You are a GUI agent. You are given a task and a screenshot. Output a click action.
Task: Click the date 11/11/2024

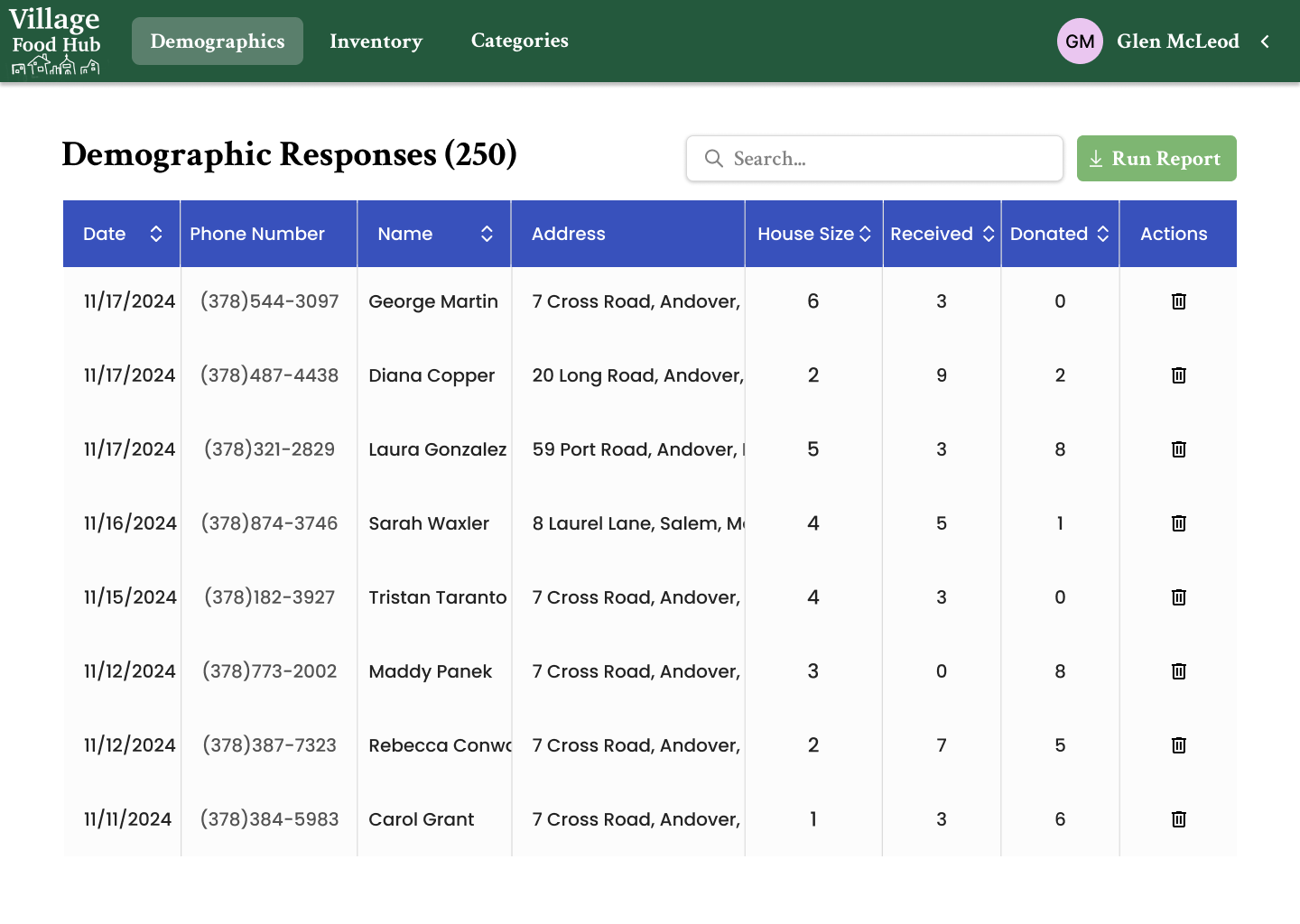[x=127, y=819]
